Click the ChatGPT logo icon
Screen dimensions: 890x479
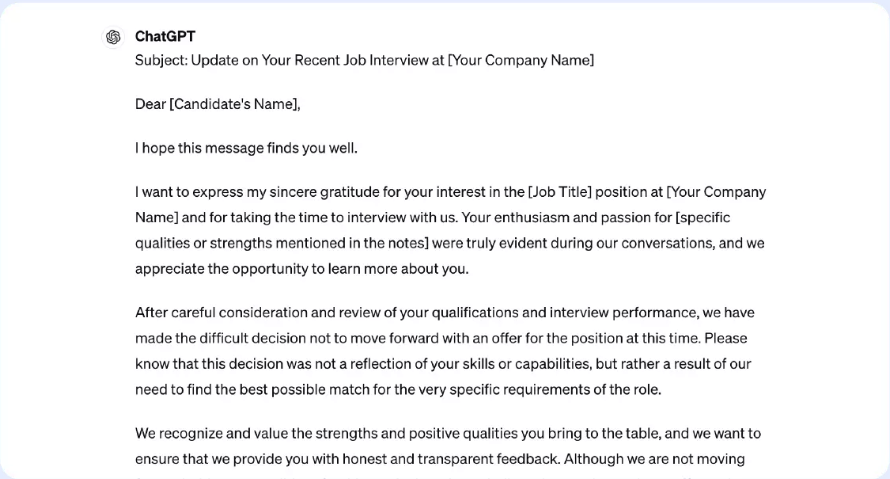113,38
